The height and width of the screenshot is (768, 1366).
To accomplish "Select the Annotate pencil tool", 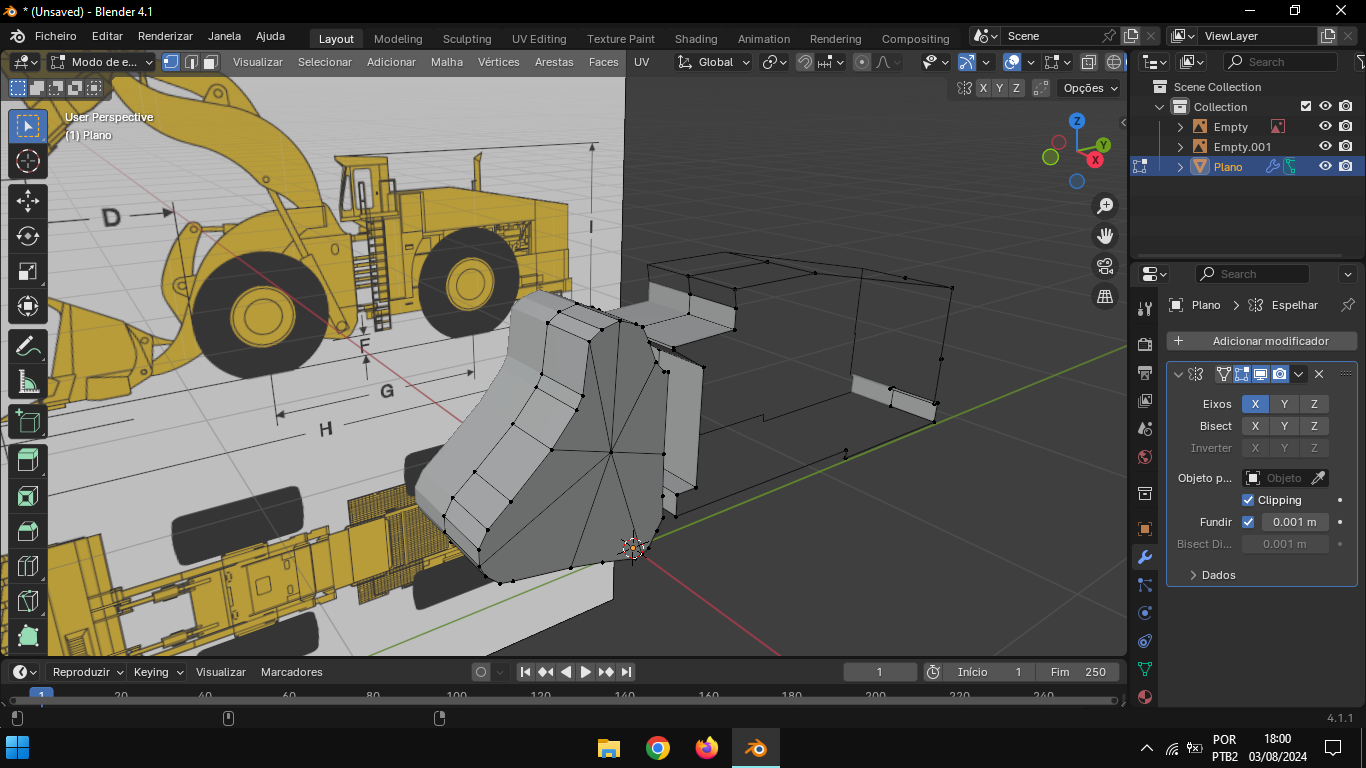I will [28, 347].
